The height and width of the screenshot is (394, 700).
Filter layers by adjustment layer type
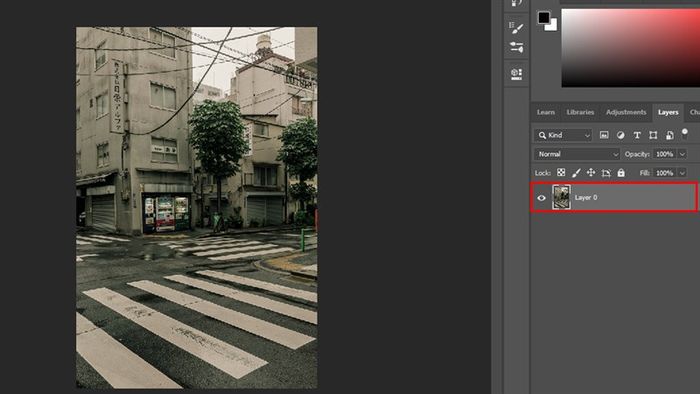621,135
